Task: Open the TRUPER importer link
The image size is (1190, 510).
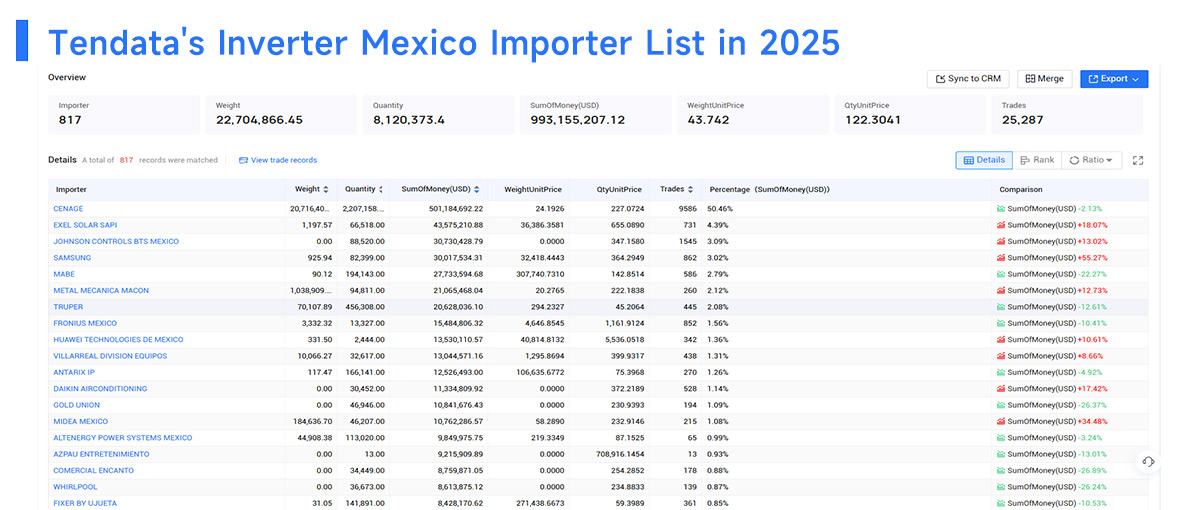Action: coord(68,307)
